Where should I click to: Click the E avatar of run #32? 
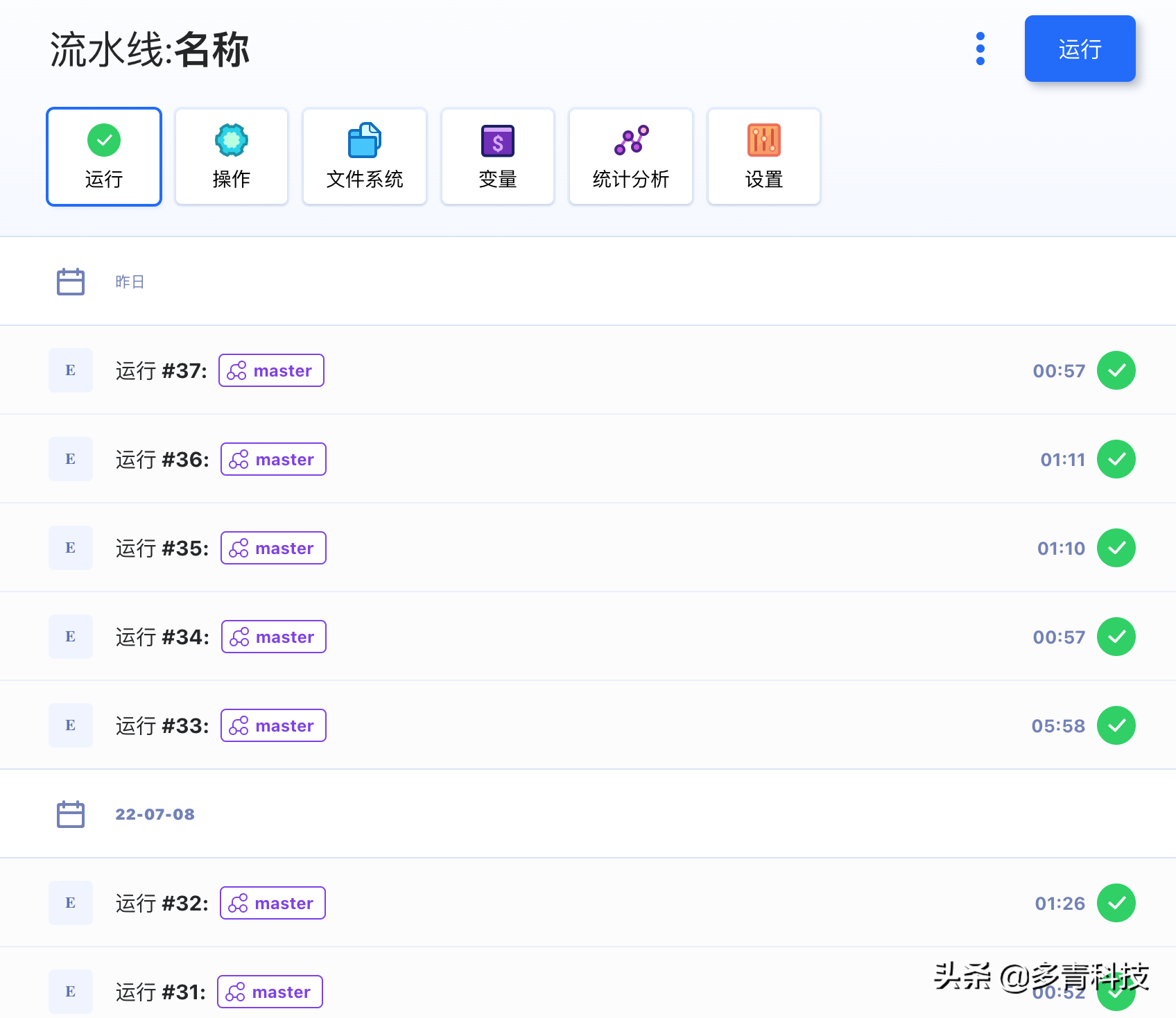[71, 903]
